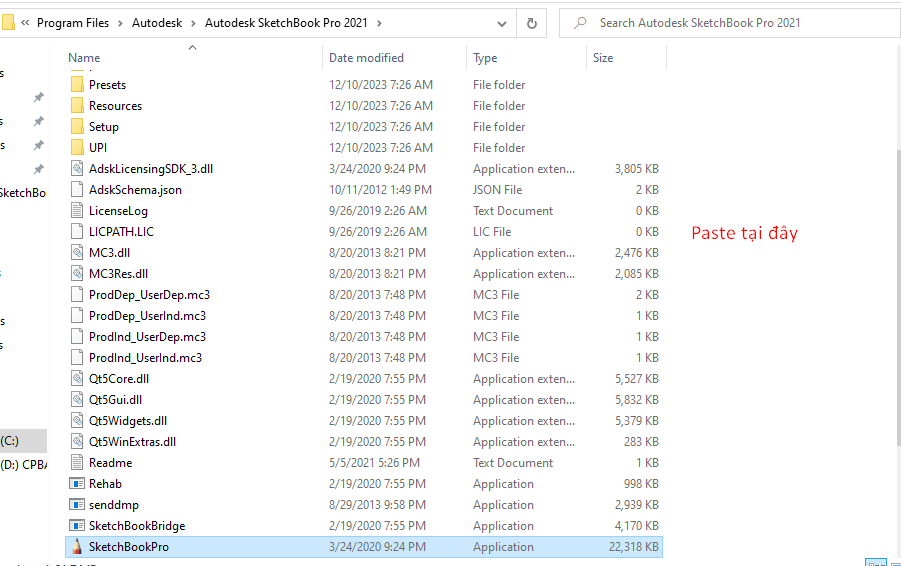Sort files by Size column
This screenshot has height=566, width=901.
[626, 57]
